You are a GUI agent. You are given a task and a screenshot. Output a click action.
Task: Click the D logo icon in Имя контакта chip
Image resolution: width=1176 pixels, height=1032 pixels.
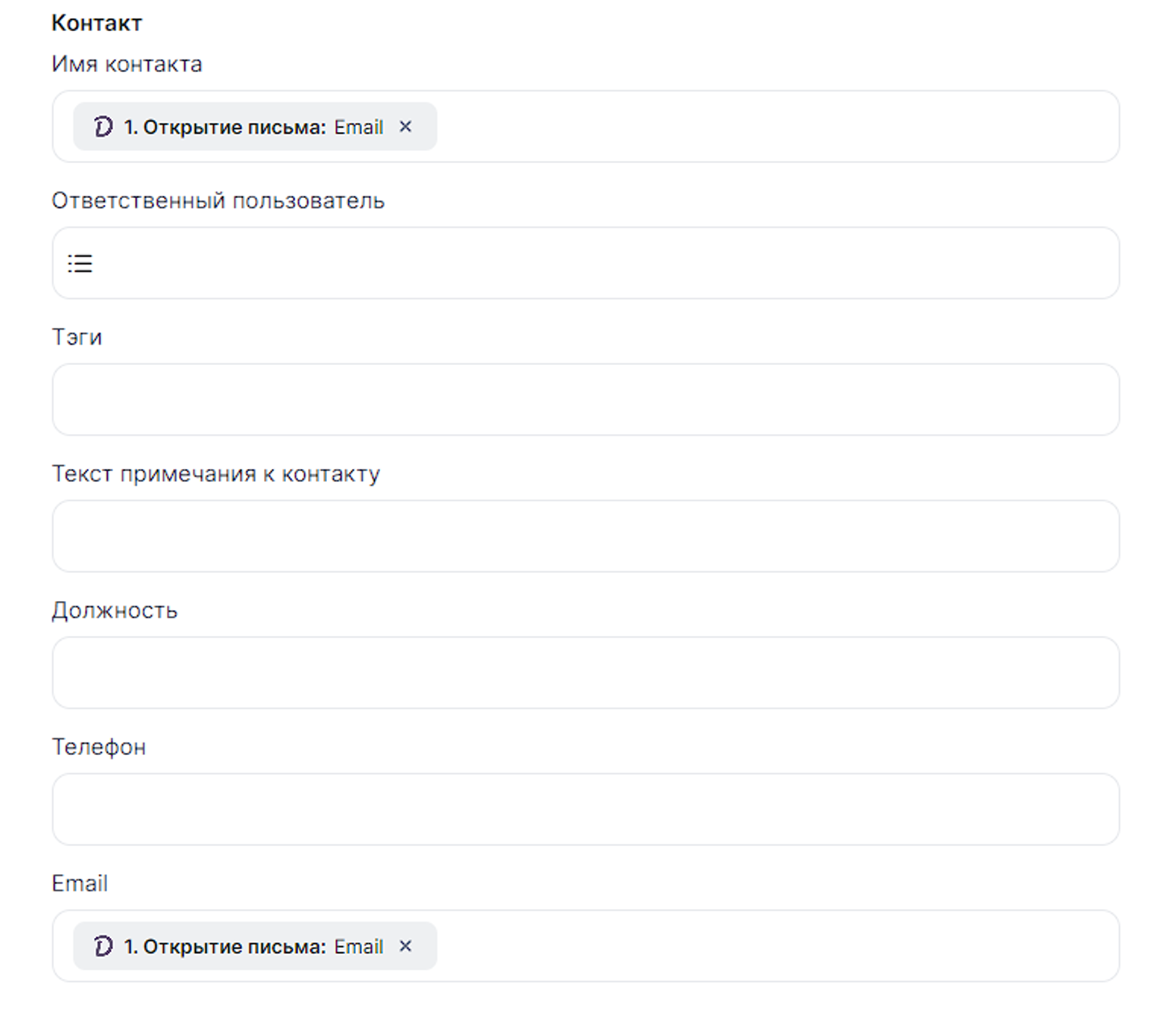103,127
